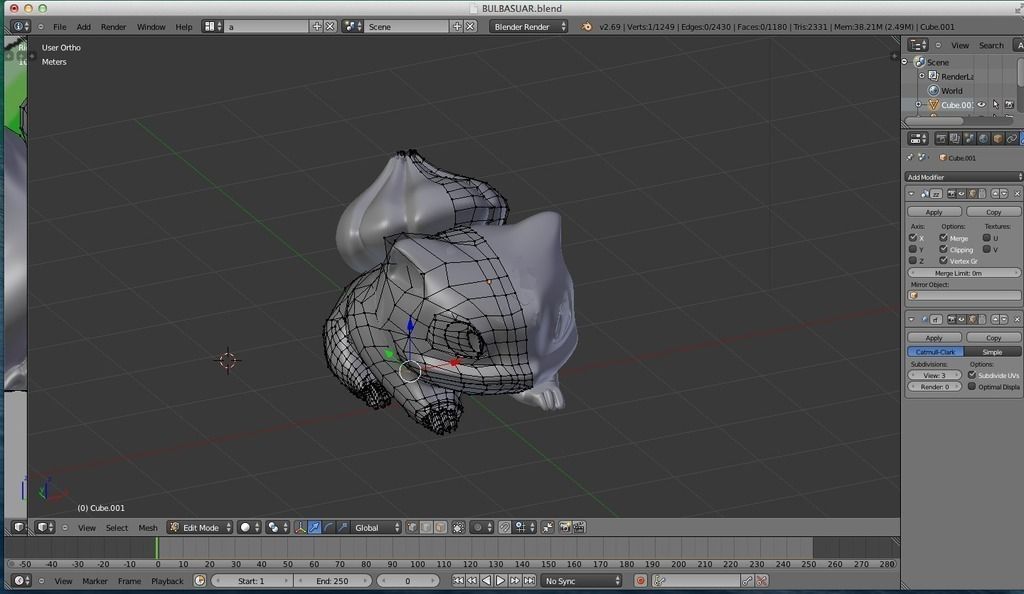Click the screen layout browse icon
The image size is (1024, 594).
[x=212, y=26]
